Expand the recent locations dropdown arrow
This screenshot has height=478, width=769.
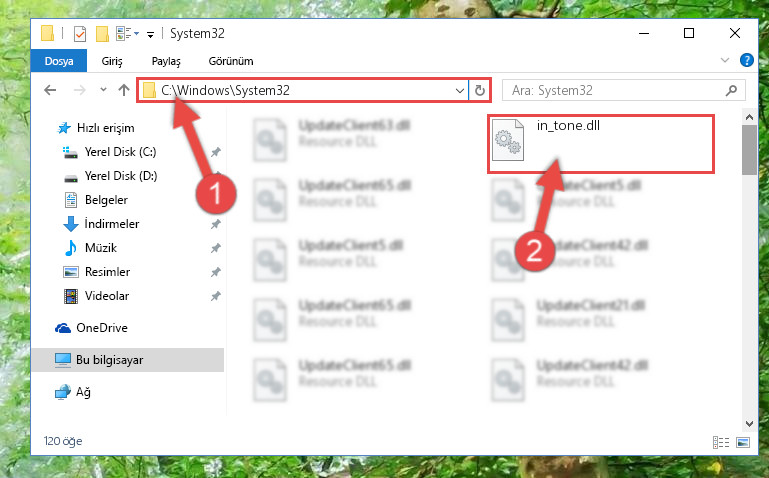(103, 90)
